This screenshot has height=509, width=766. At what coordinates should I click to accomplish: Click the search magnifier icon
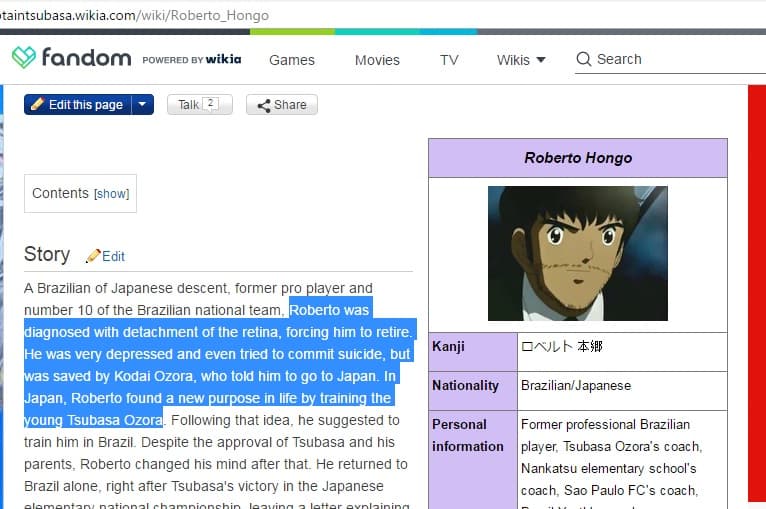pyautogui.click(x=584, y=59)
